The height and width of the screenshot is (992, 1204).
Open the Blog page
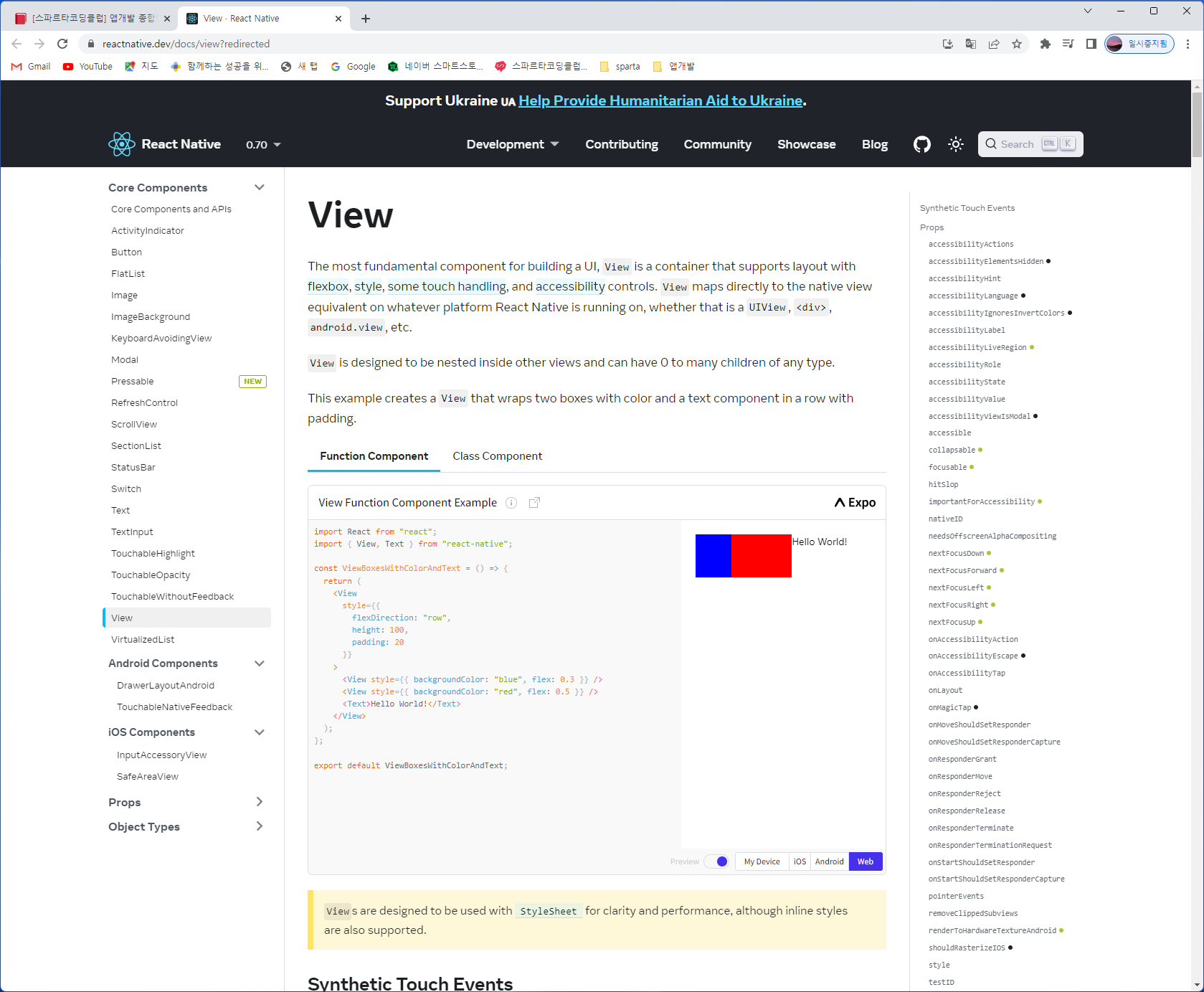[x=875, y=144]
